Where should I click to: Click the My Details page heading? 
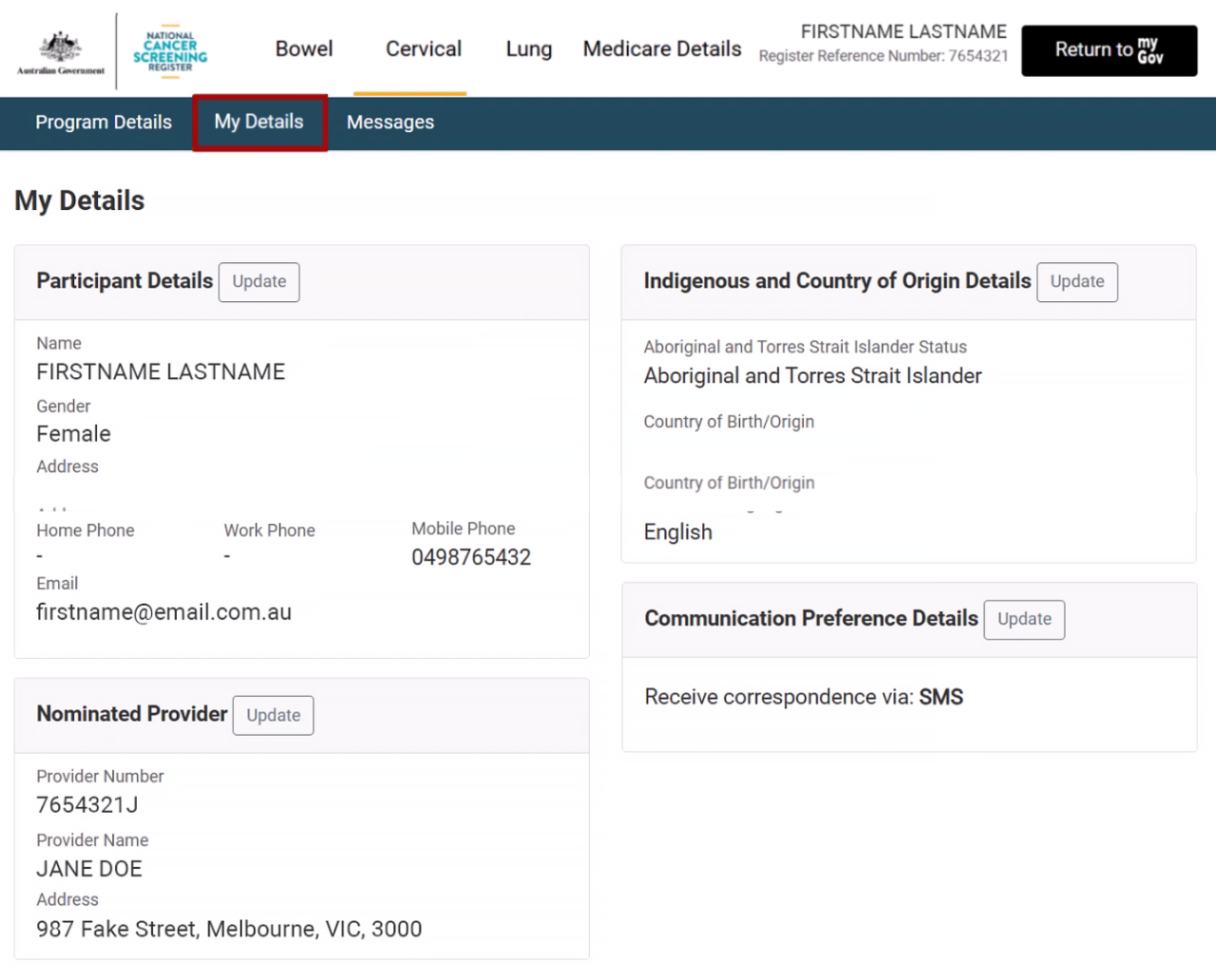coord(80,200)
